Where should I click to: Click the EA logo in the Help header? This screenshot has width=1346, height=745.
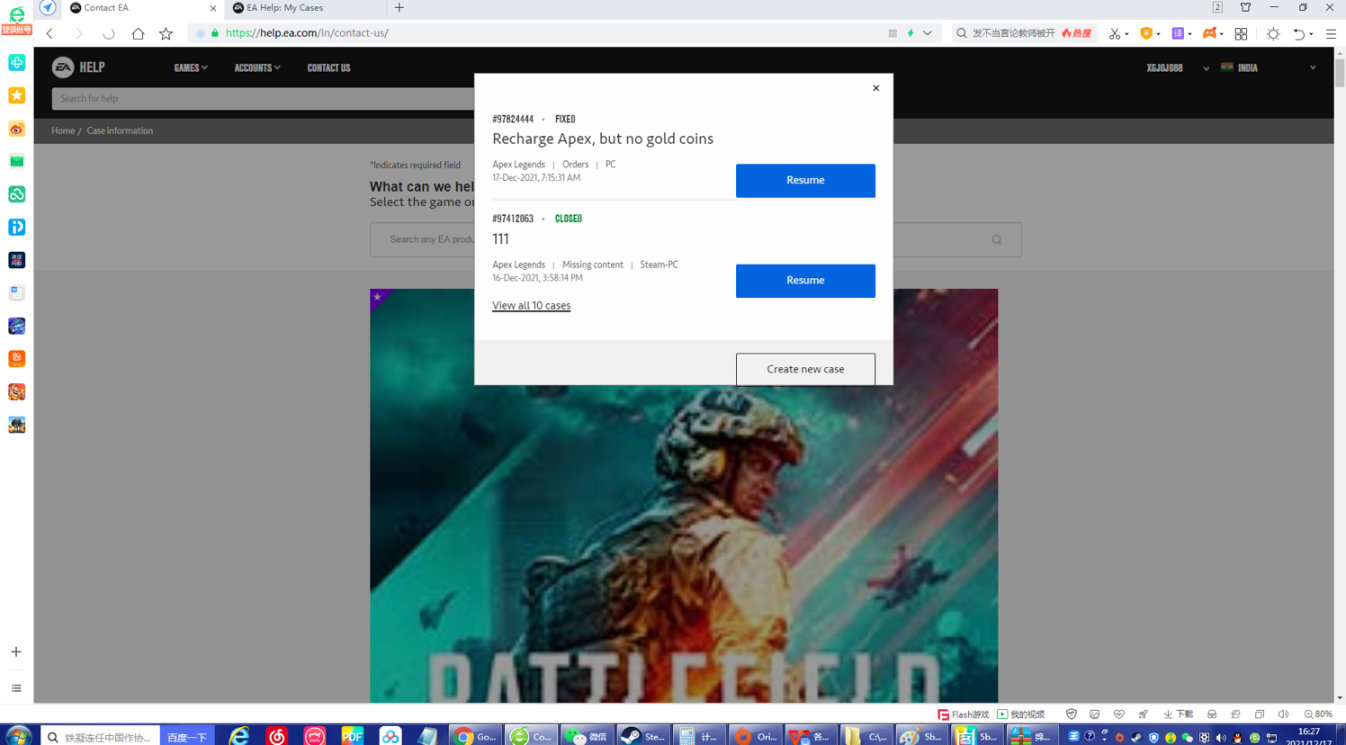click(x=63, y=67)
